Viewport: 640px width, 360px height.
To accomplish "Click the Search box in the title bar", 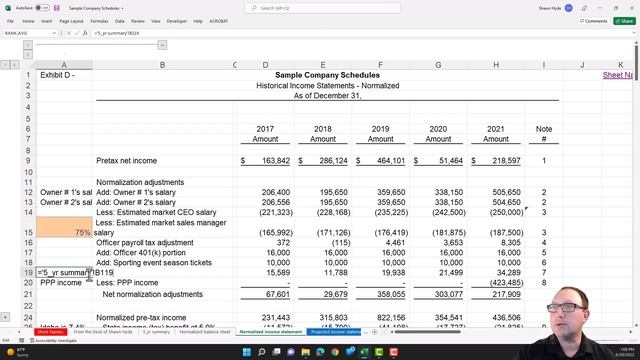I will click(322, 8).
